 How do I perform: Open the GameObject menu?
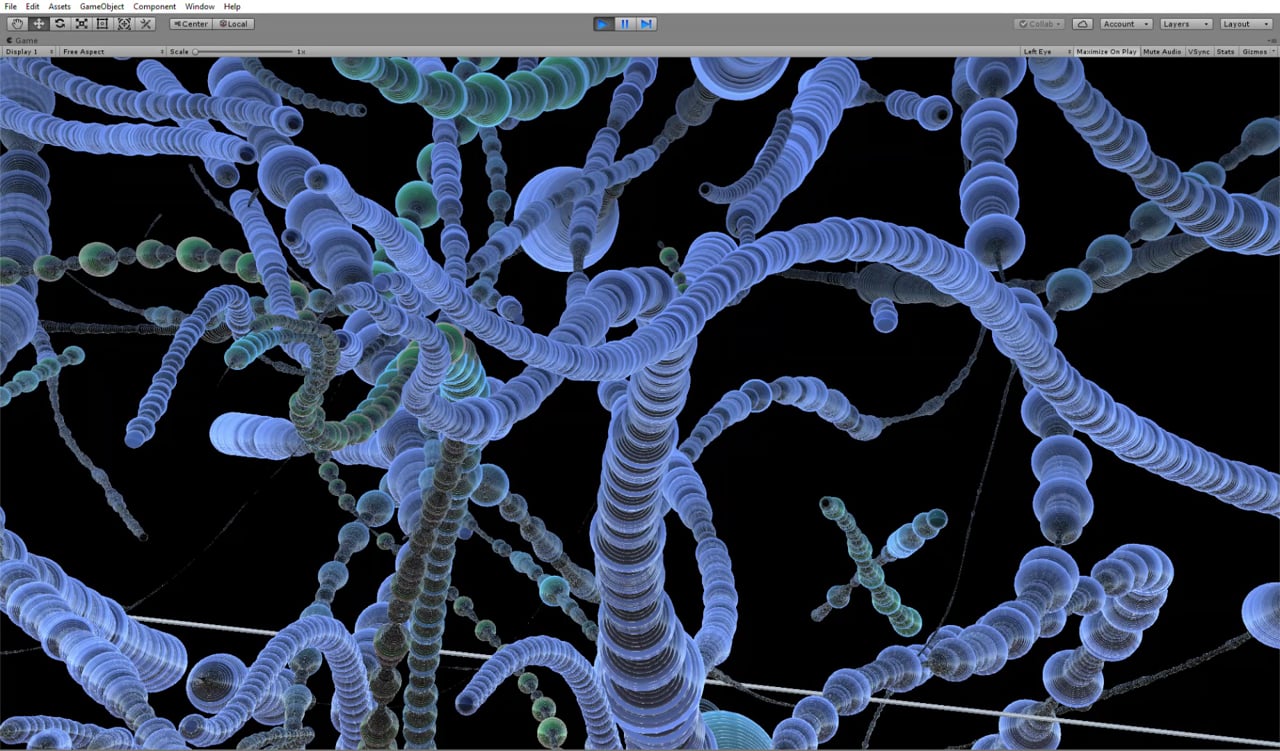pos(102,6)
